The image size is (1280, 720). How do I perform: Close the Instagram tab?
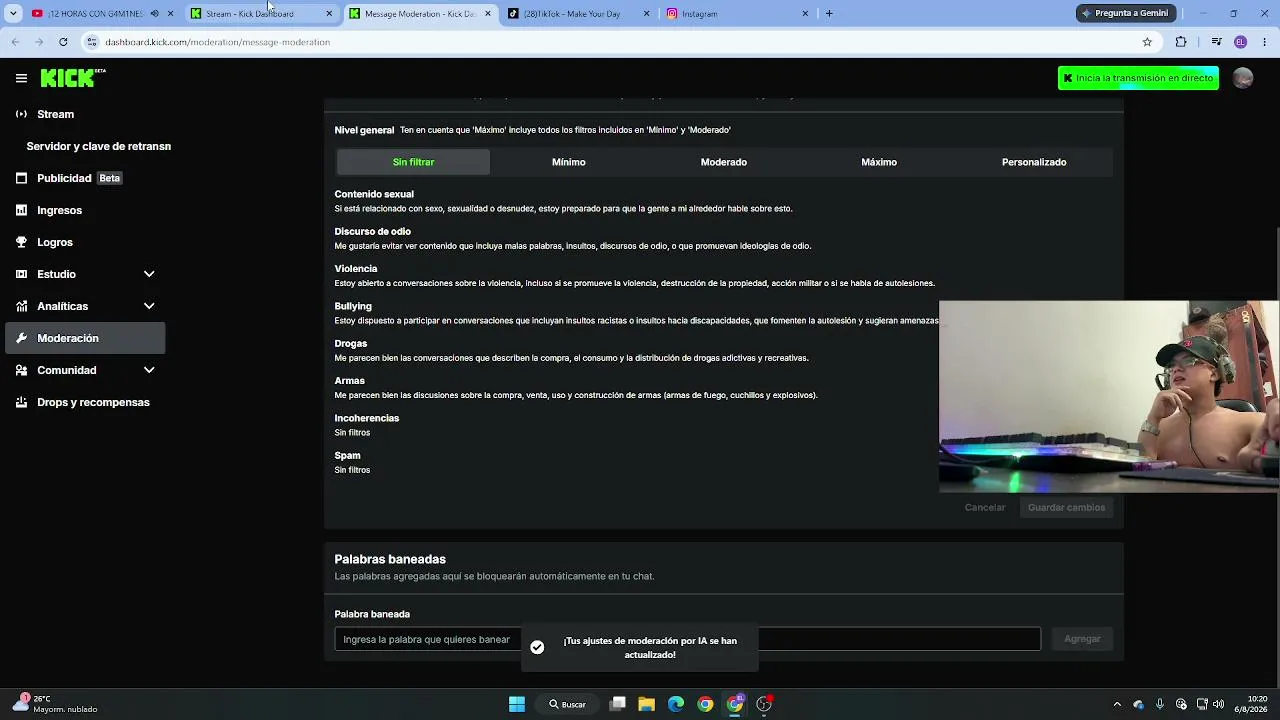pos(805,14)
